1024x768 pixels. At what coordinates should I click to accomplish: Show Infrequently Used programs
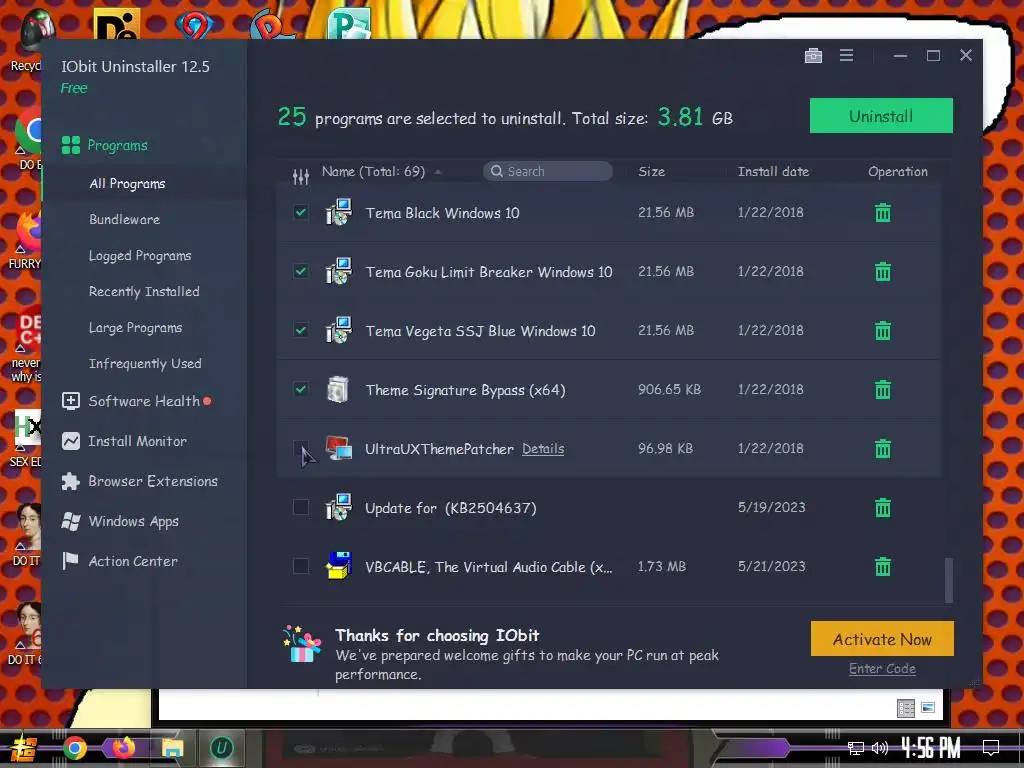coord(145,363)
